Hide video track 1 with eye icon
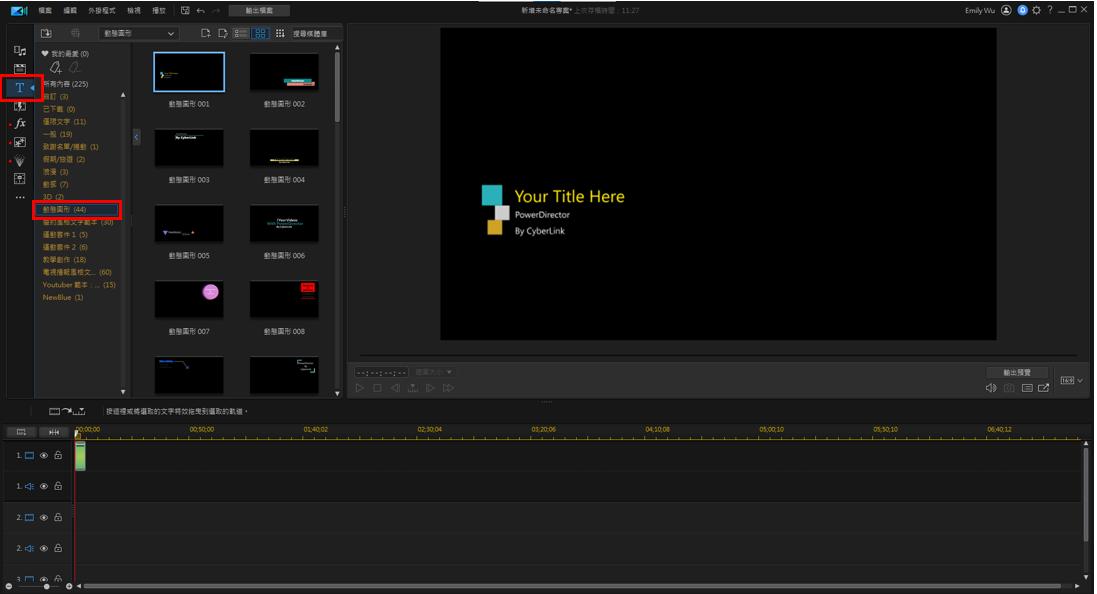This screenshot has height=594, width=1097. (44, 456)
